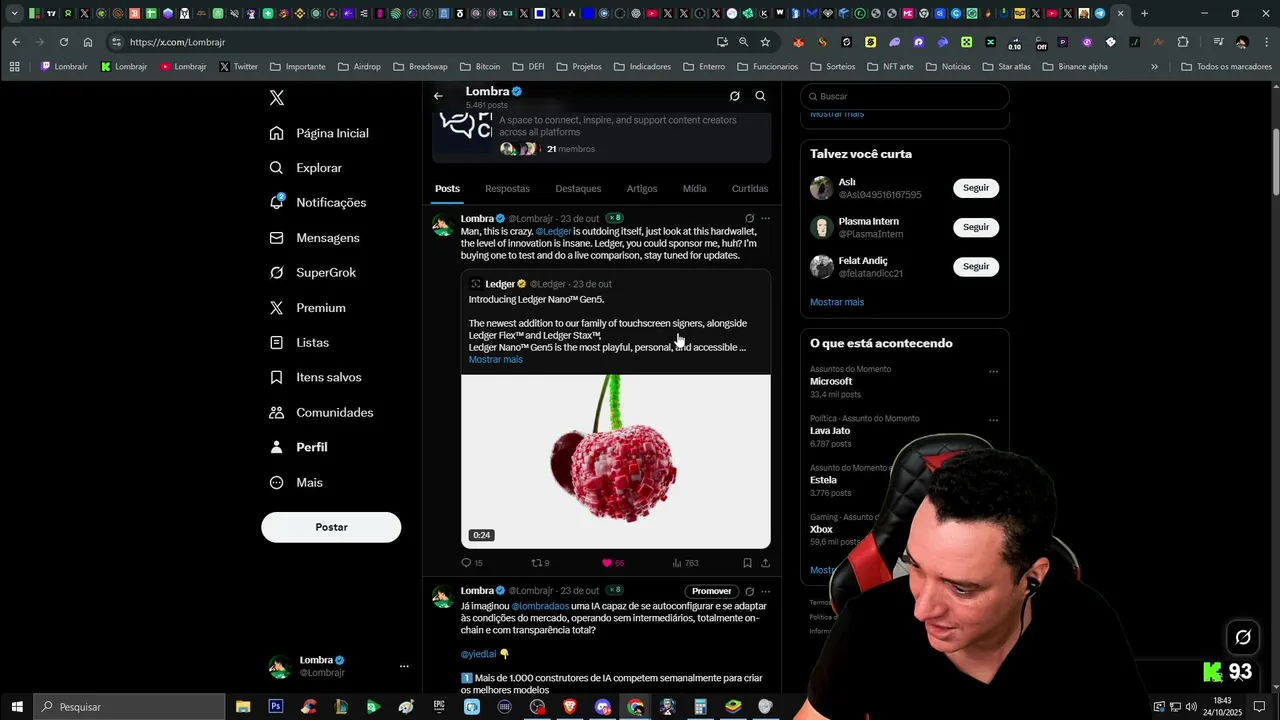The height and width of the screenshot is (720, 1280).
Task: Open Mensagens in the sidebar
Action: point(315,238)
